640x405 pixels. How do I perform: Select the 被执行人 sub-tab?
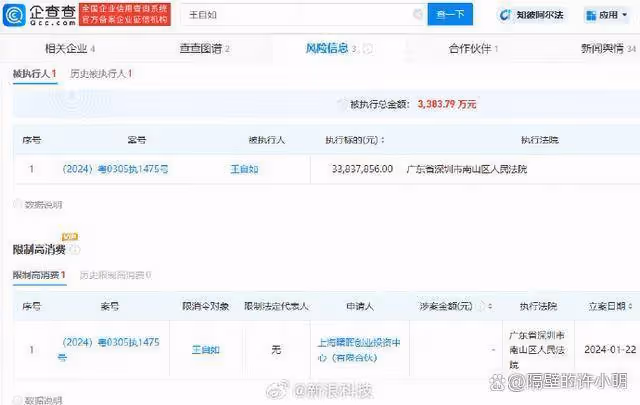tap(35, 74)
